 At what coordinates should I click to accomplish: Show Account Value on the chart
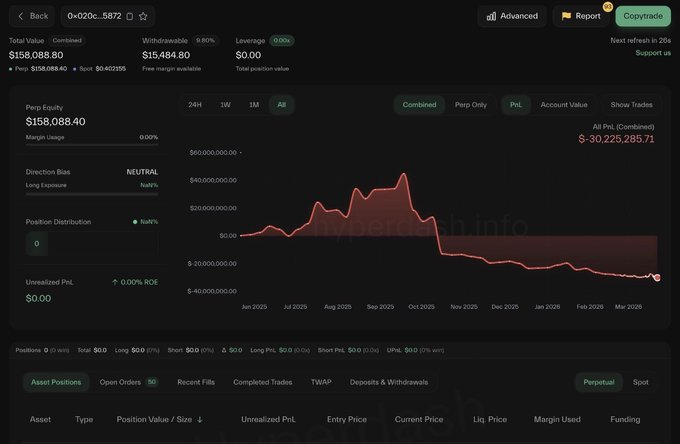564,105
